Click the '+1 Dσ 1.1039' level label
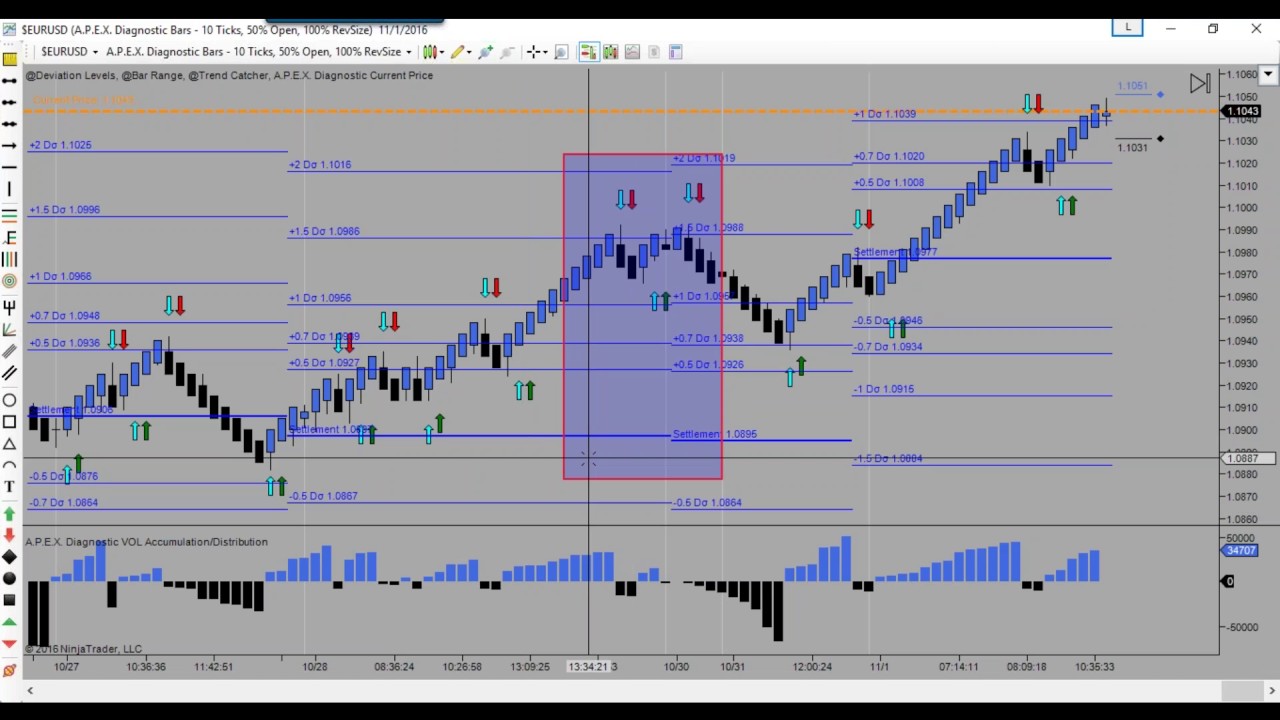The image size is (1280, 720). pos(884,114)
